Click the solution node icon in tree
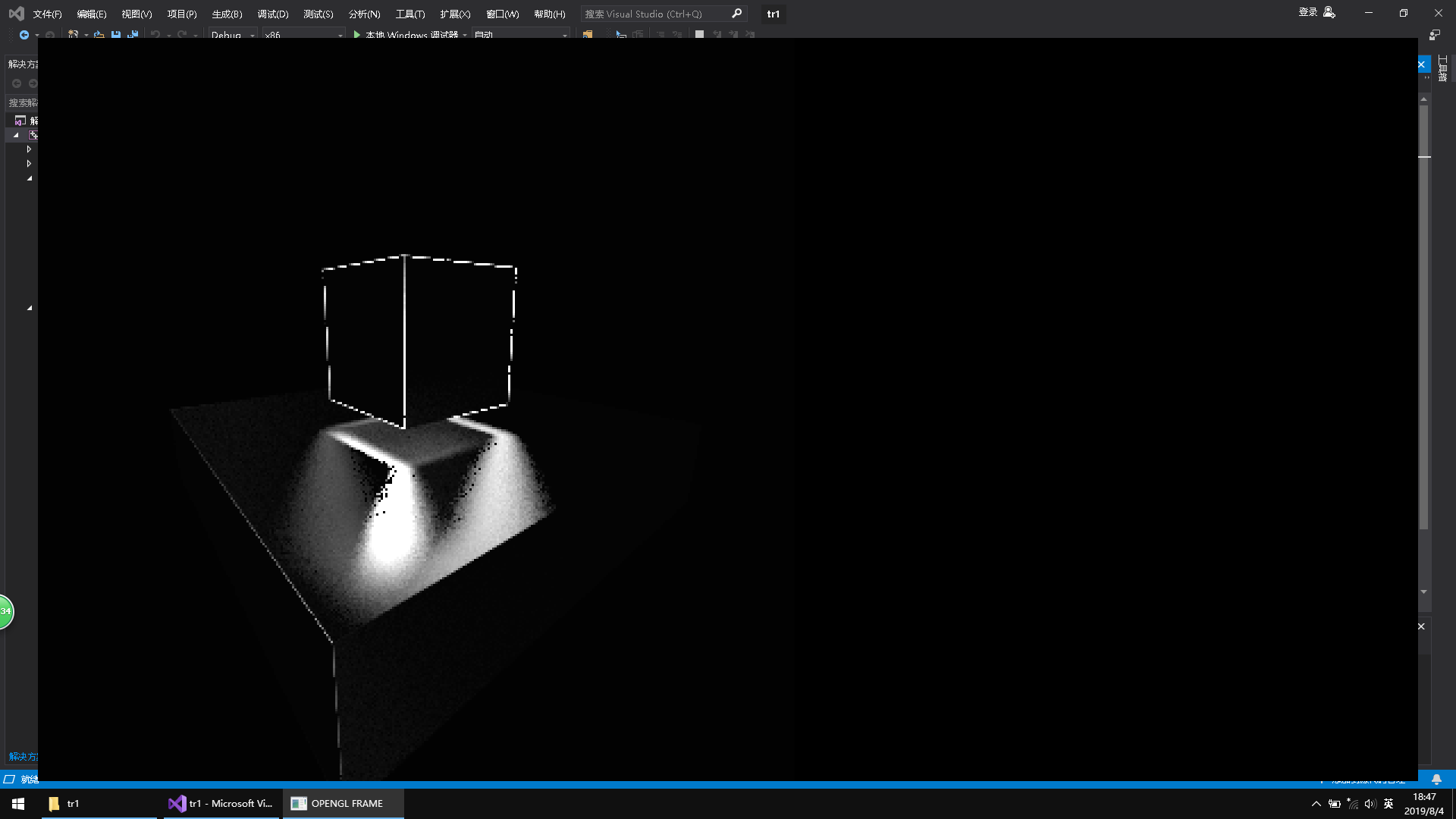Viewport: 1456px width, 819px height. pos(20,121)
